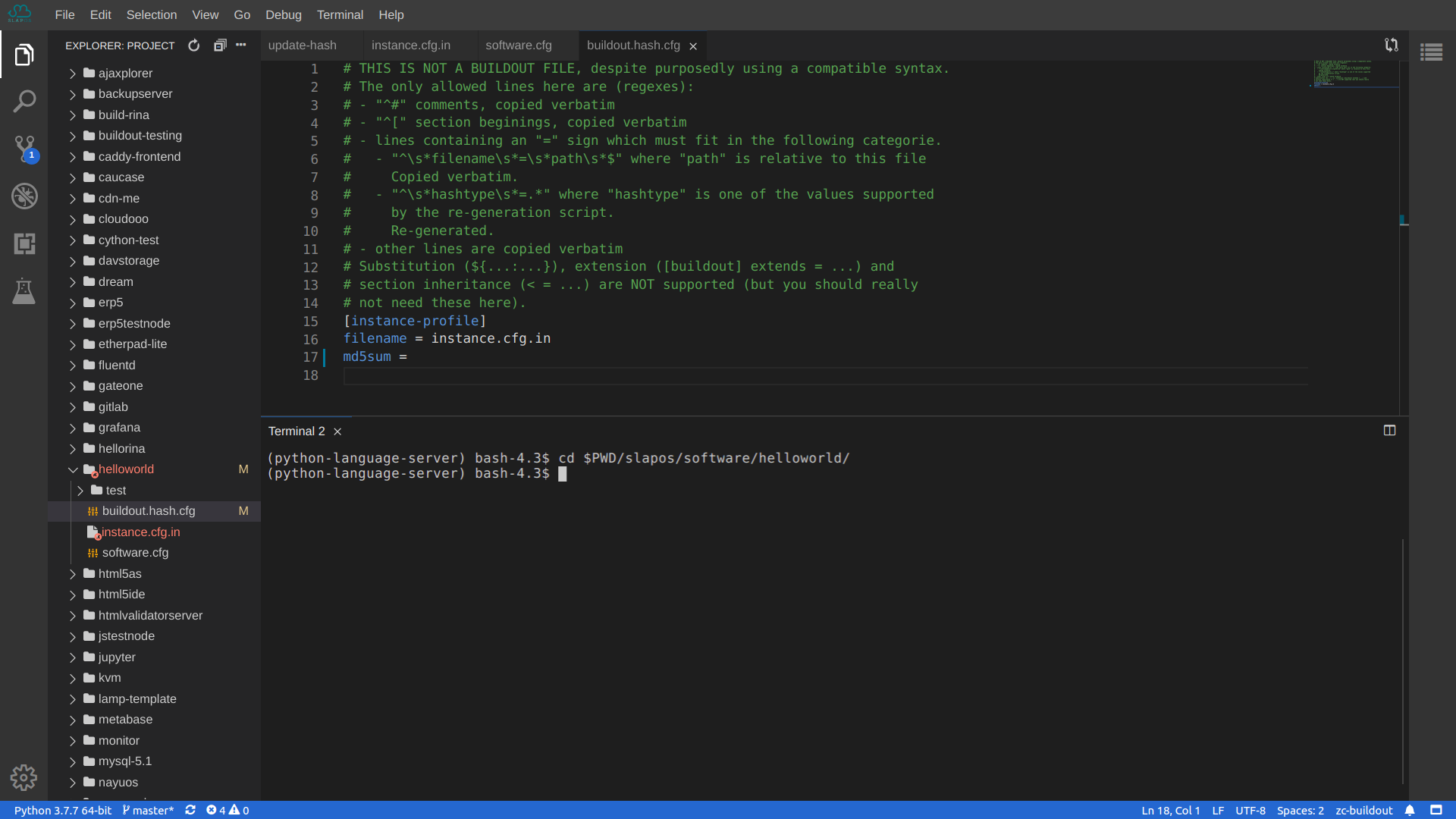Click the editor minimap preview

point(1356,74)
